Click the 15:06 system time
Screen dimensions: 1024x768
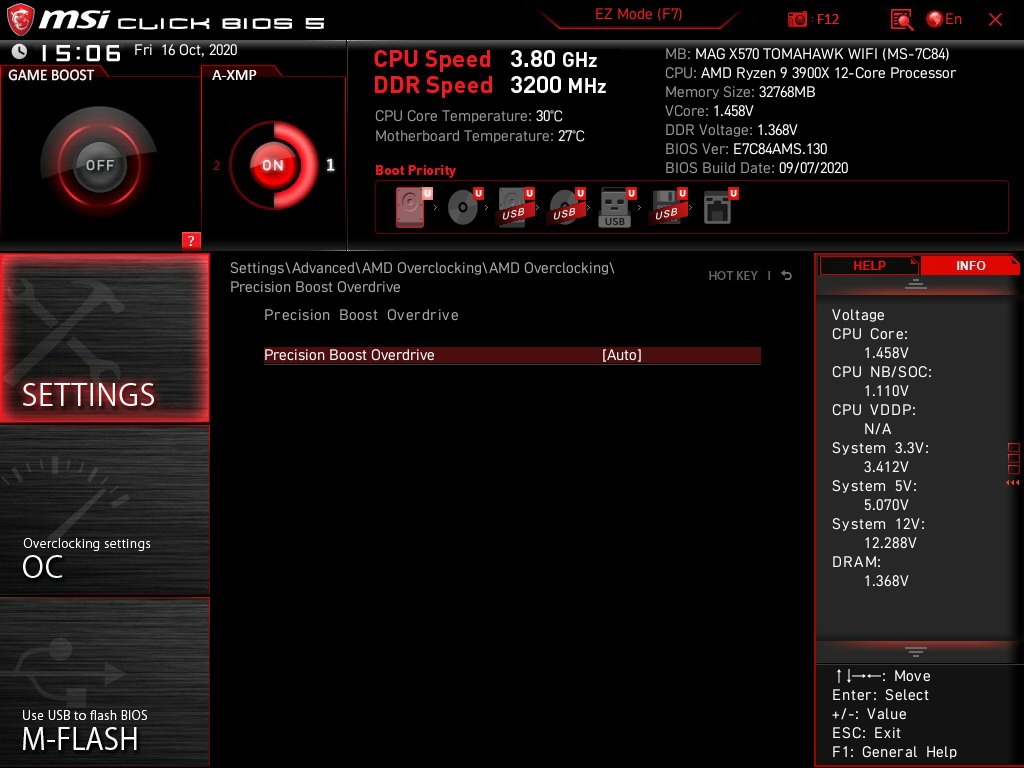click(x=81, y=52)
